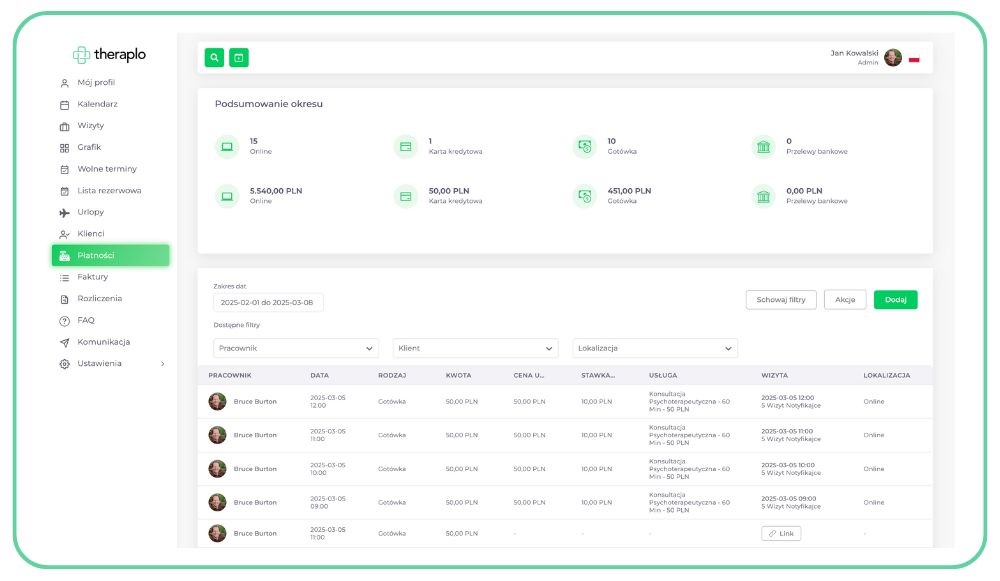Open Faktury from the sidebar menu
This screenshot has width=1000, height=581.
(92, 277)
